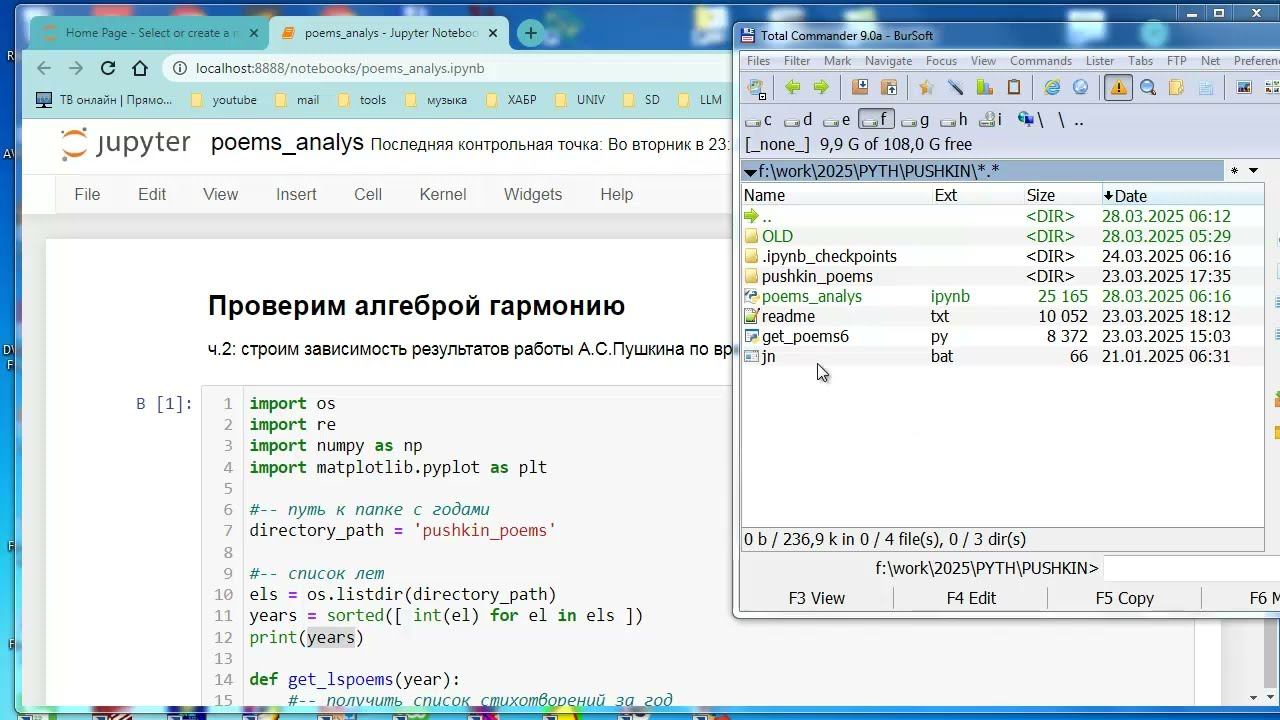
Task: Open the network neighborhood drive icon
Action: click(1030, 120)
